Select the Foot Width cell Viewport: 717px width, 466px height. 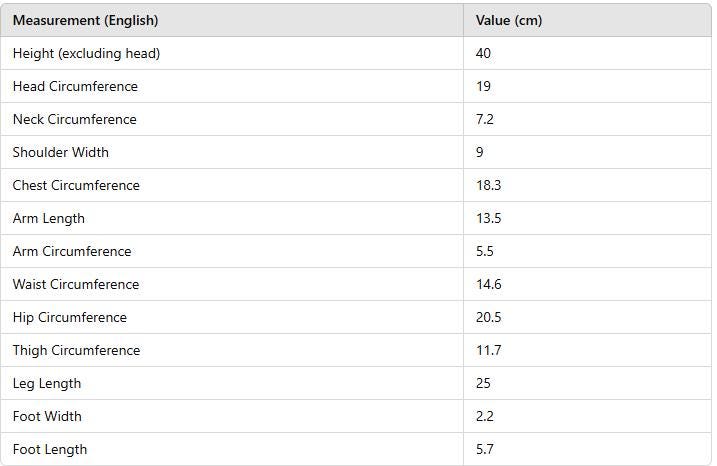(x=47, y=416)
